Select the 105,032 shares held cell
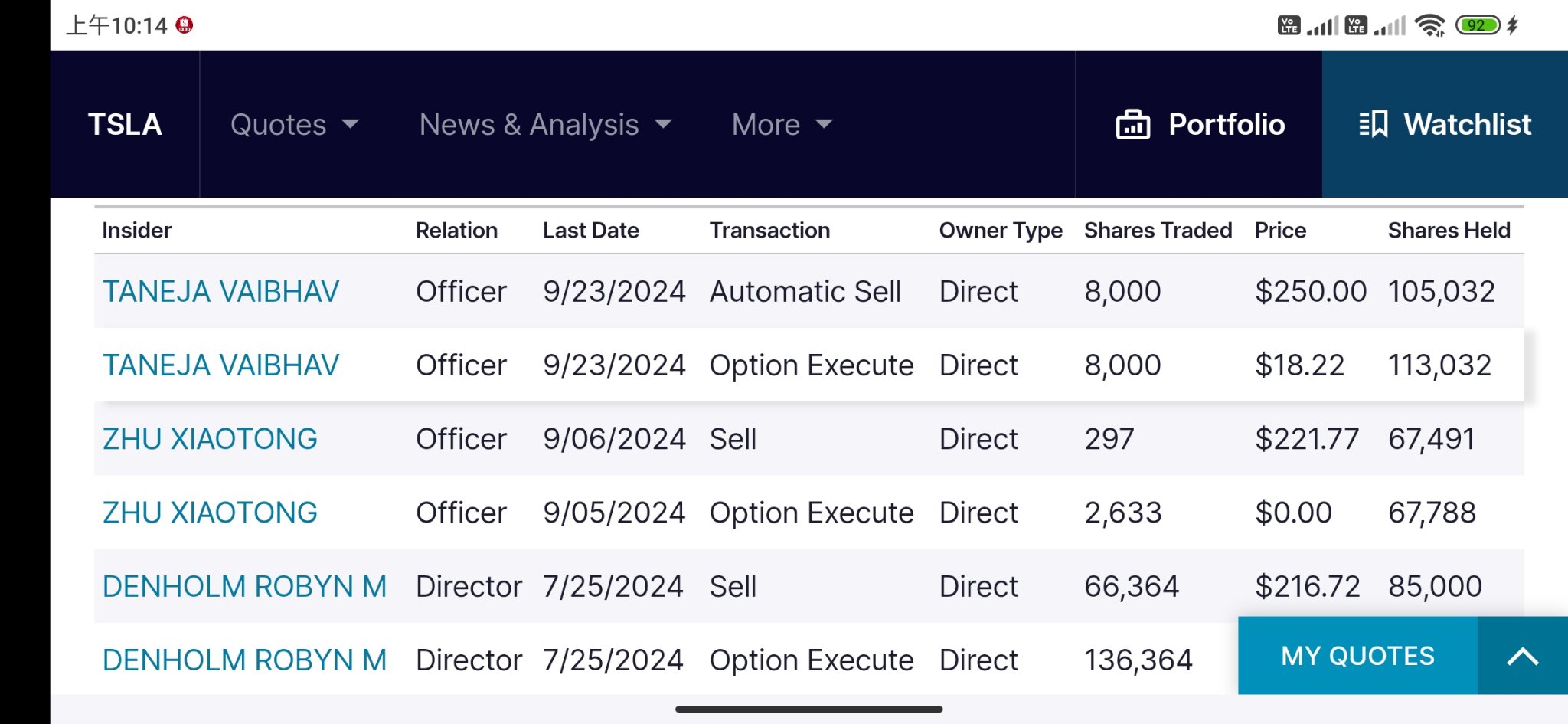This screenshot has height=724, width=1568. pyautogui.click(x=1442, y=291)
